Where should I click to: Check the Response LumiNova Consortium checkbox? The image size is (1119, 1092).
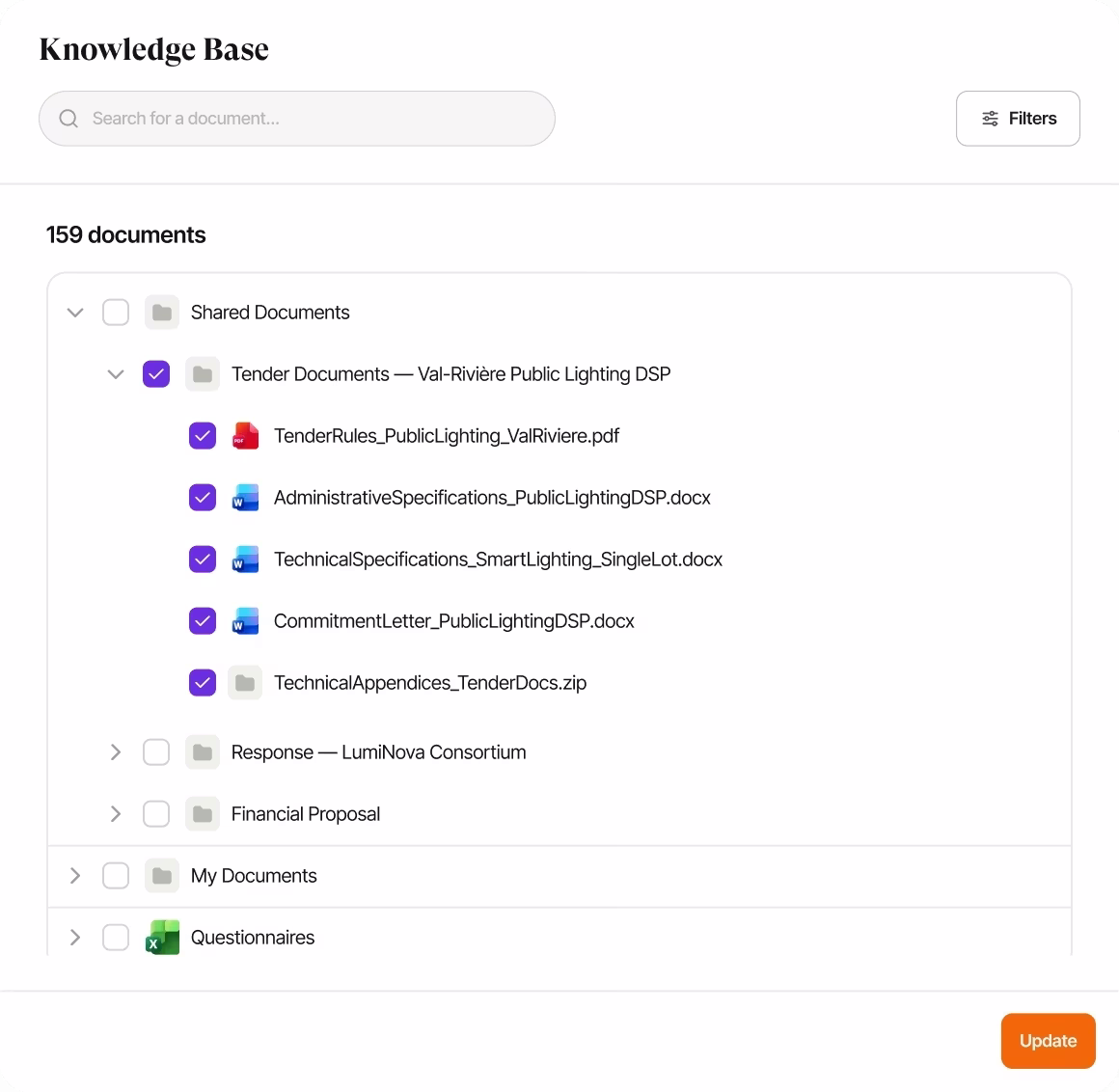click(156, 752)
